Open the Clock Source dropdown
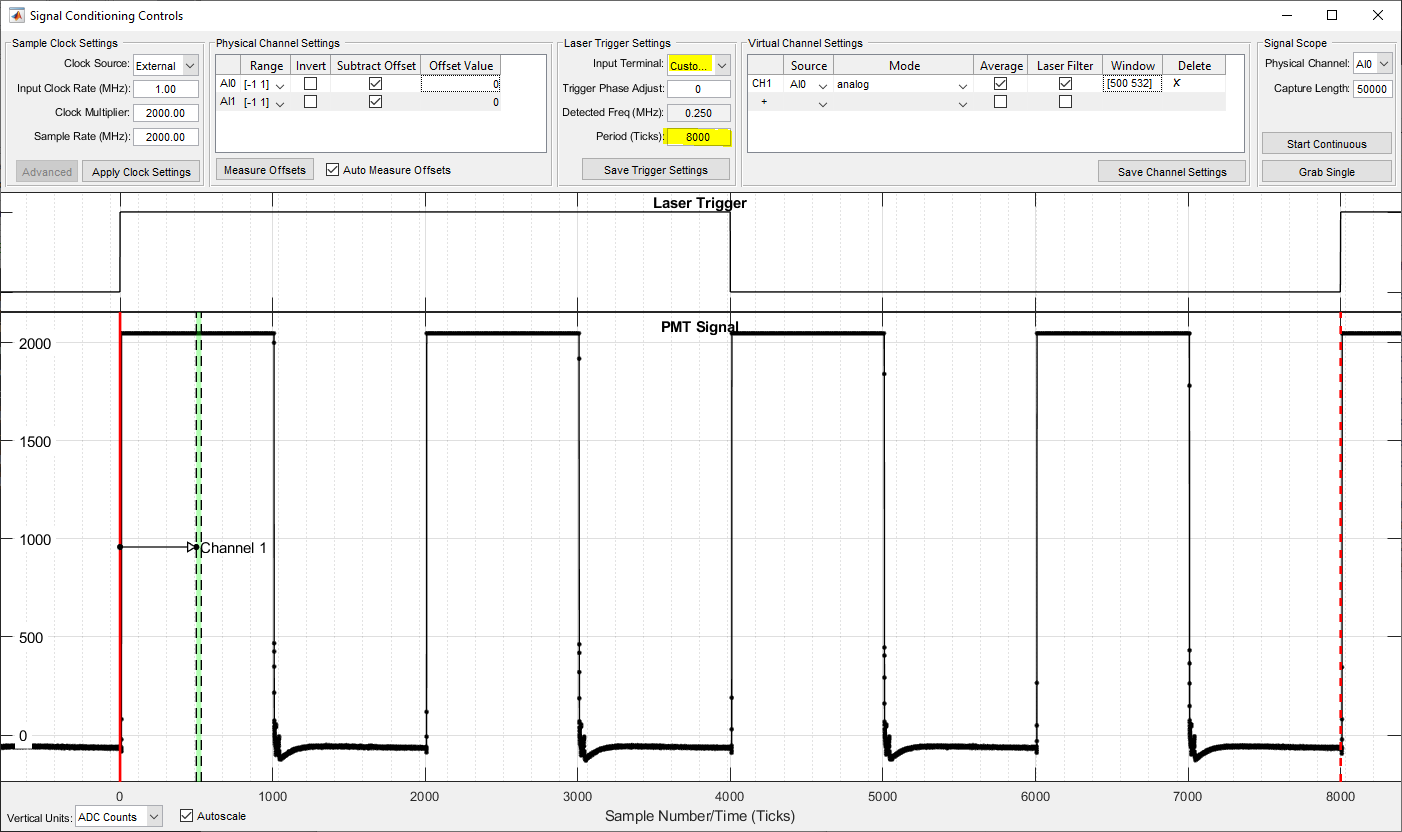This screenshot has width=1402, height=832. [x=167, y=66]
